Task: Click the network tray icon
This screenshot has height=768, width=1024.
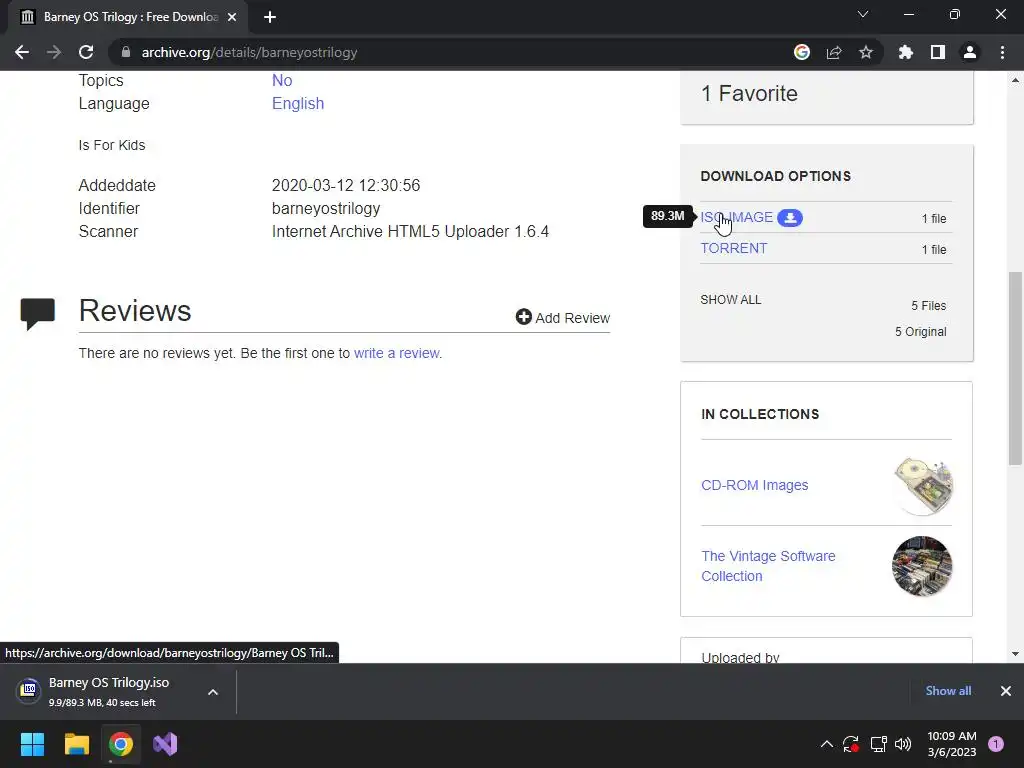Action: [878, 744]
